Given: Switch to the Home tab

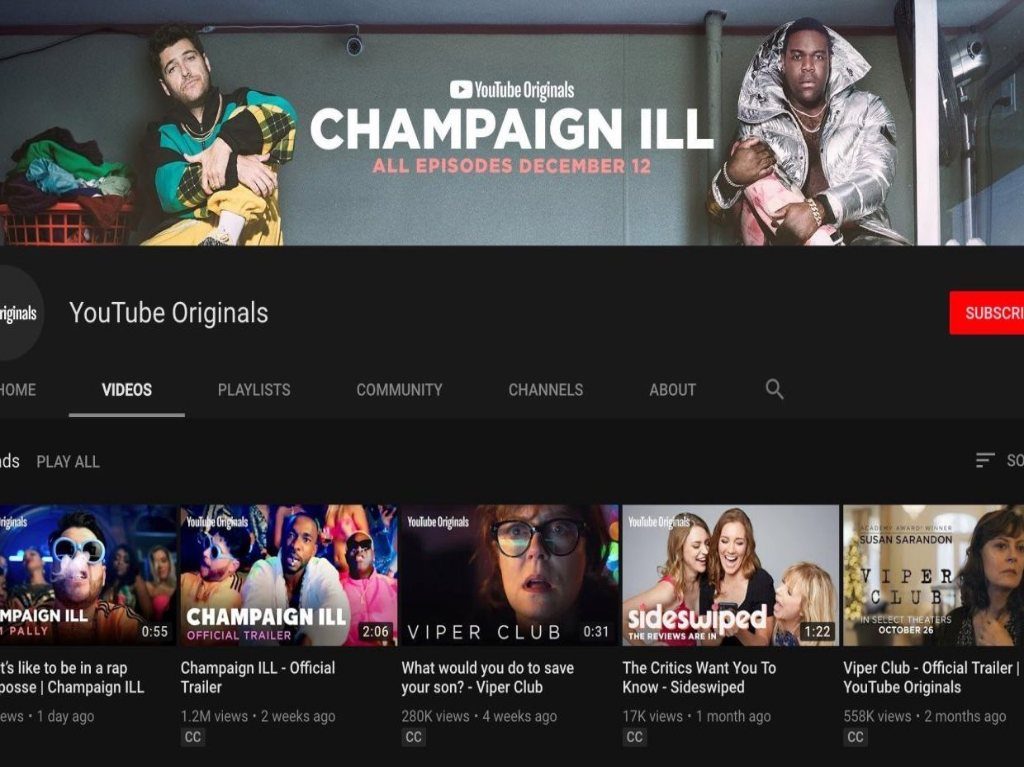Looking at the screenshot, I should [x=18, y=390].
